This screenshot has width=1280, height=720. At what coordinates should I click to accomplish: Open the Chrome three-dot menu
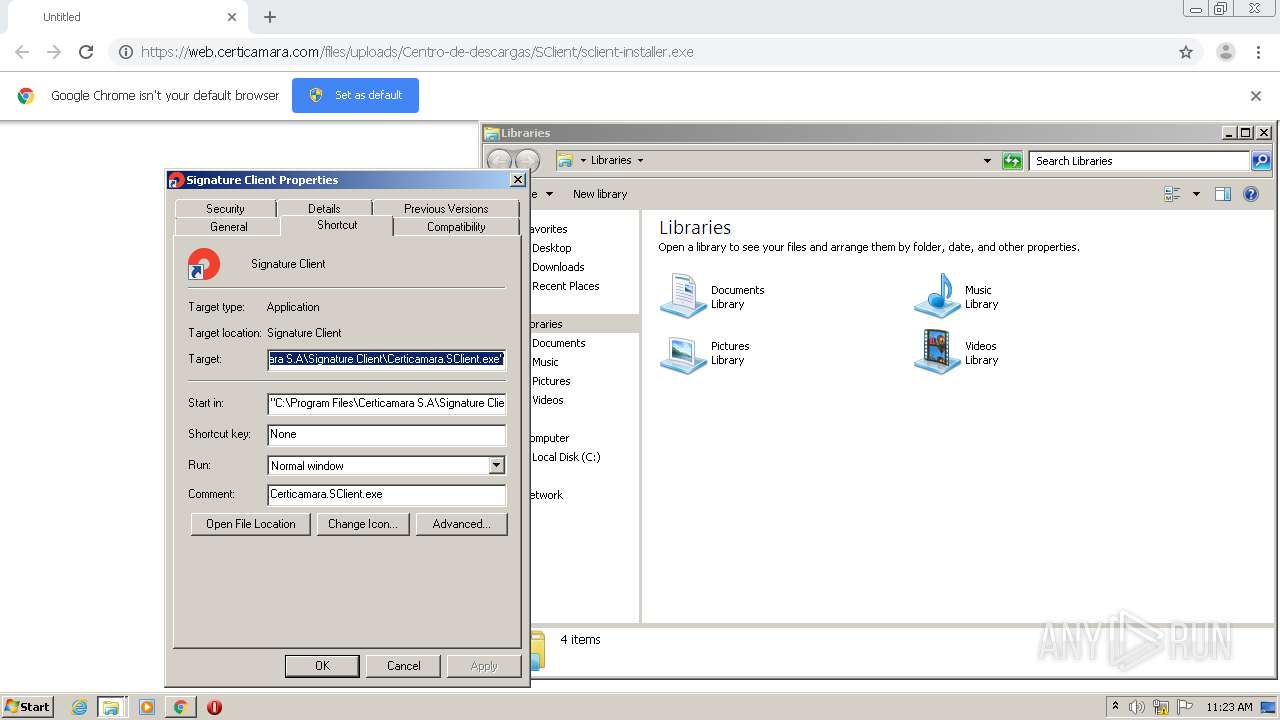(x=1259, y=52)
